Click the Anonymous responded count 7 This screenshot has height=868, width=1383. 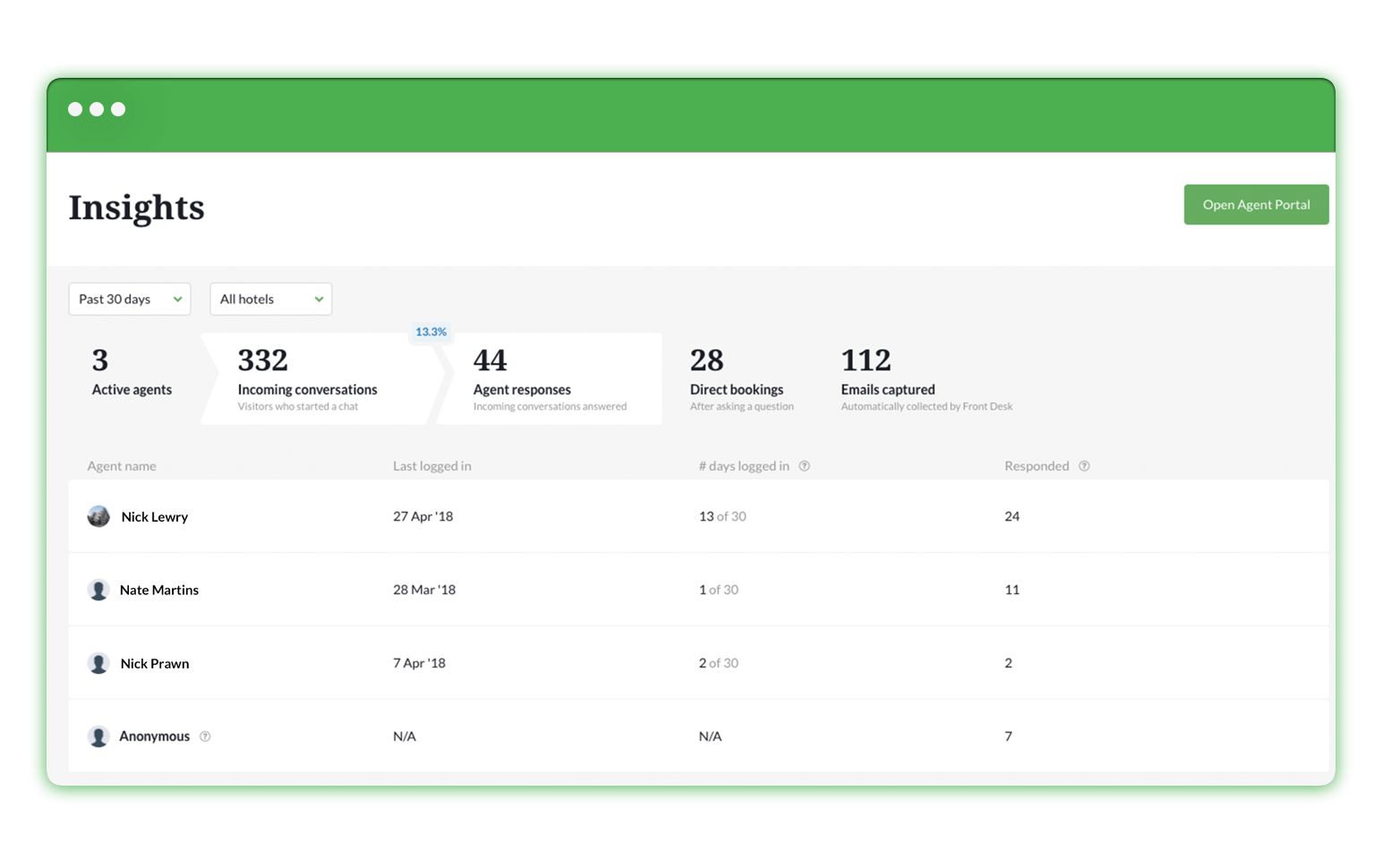(1008, 736)
